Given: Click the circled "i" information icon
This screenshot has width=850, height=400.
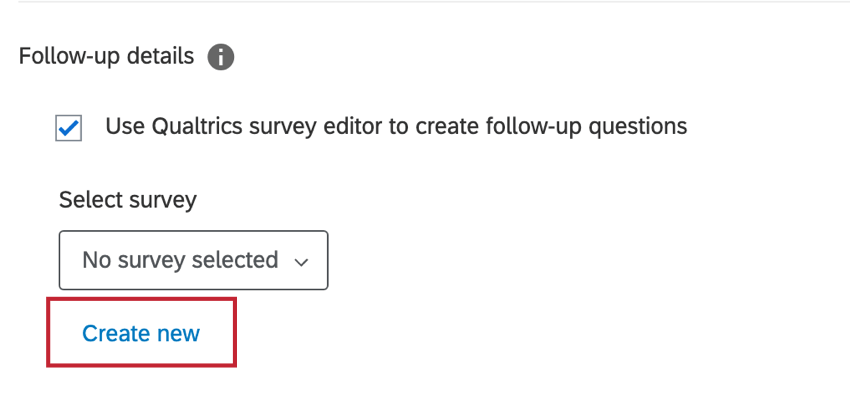Looking at the screenshot, I should pos(221,57).
